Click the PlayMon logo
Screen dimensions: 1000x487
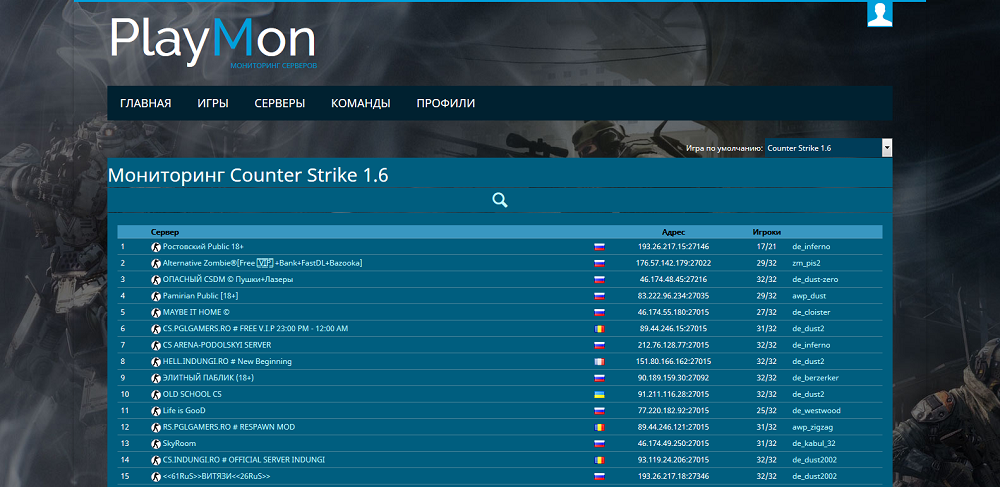(213, 40)
